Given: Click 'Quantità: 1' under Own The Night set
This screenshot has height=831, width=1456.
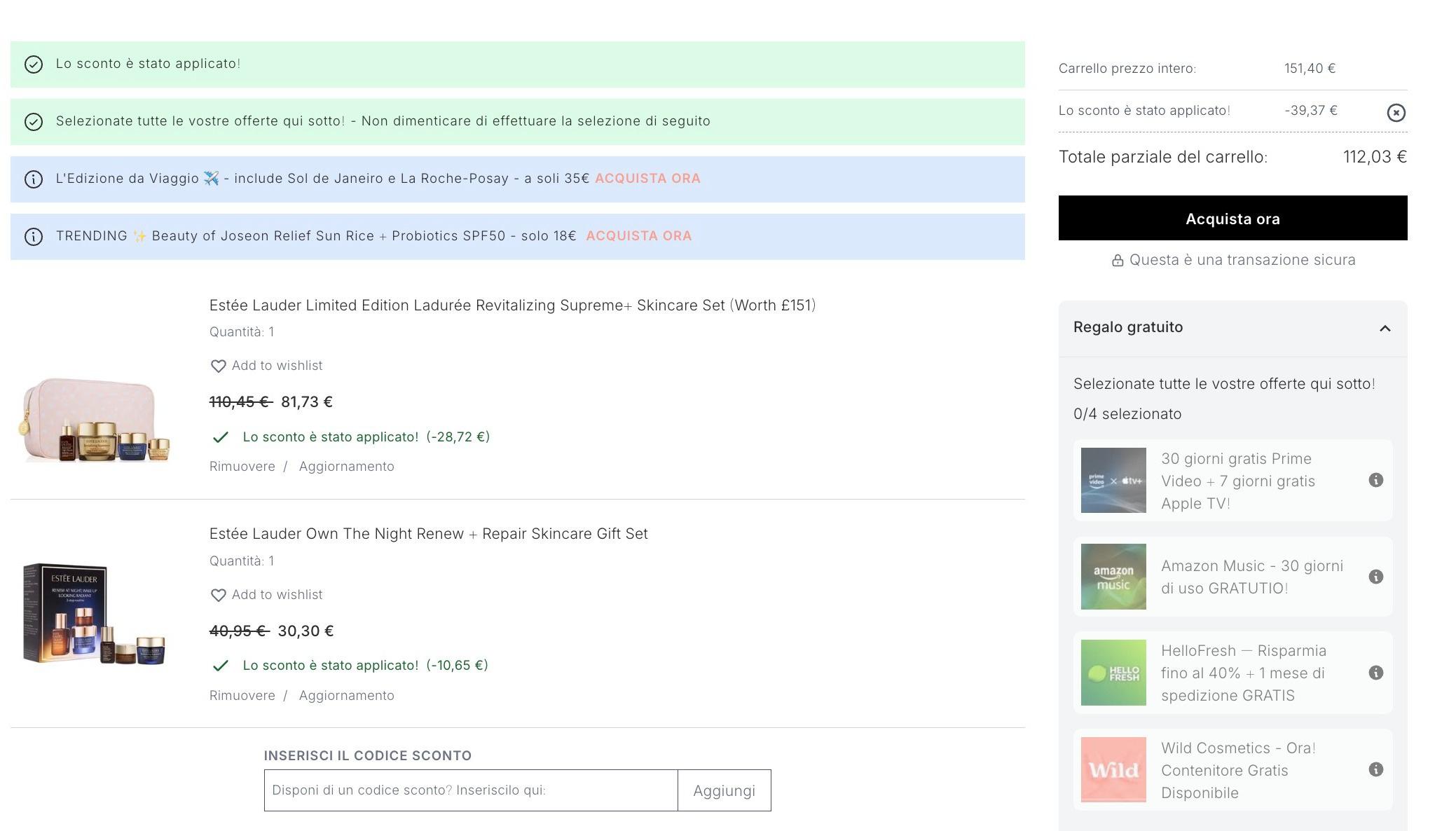Looking at the screenshot, I should 242,561.
